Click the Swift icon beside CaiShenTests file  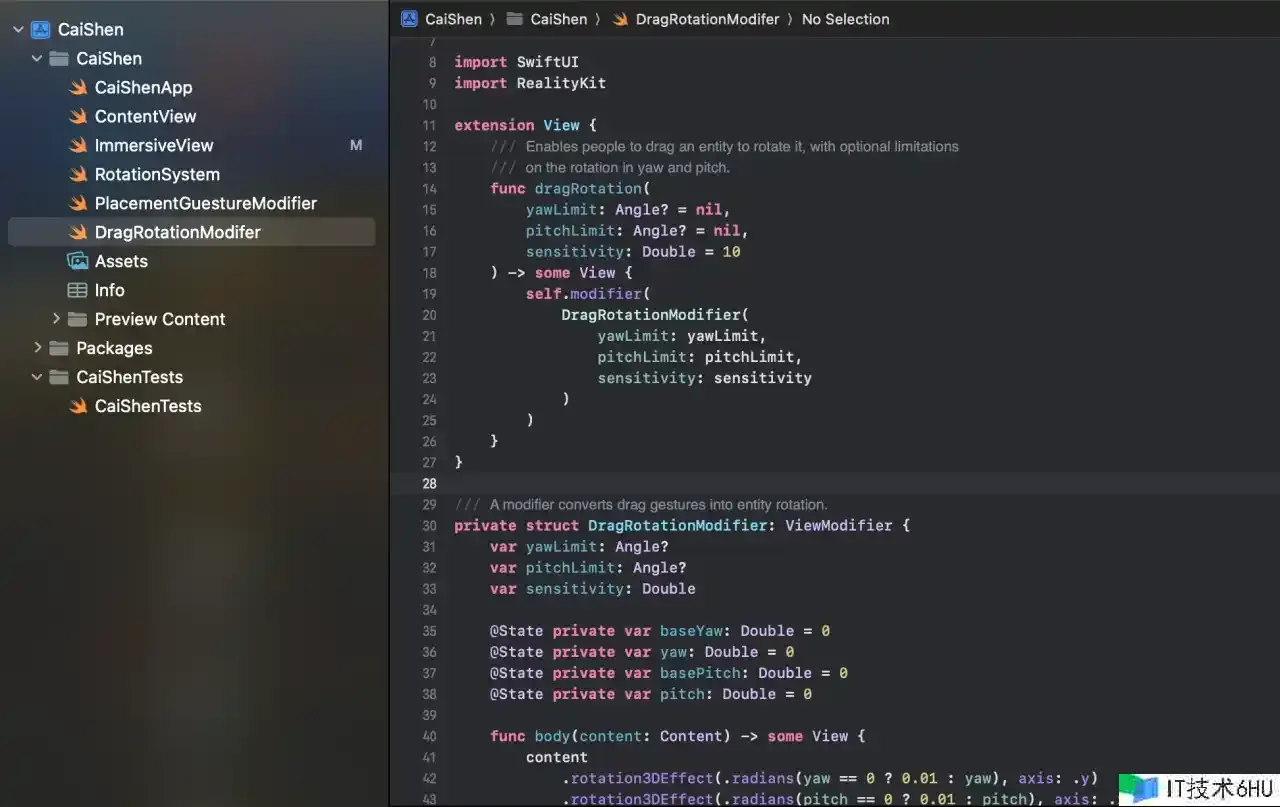[x=78, y=406]
